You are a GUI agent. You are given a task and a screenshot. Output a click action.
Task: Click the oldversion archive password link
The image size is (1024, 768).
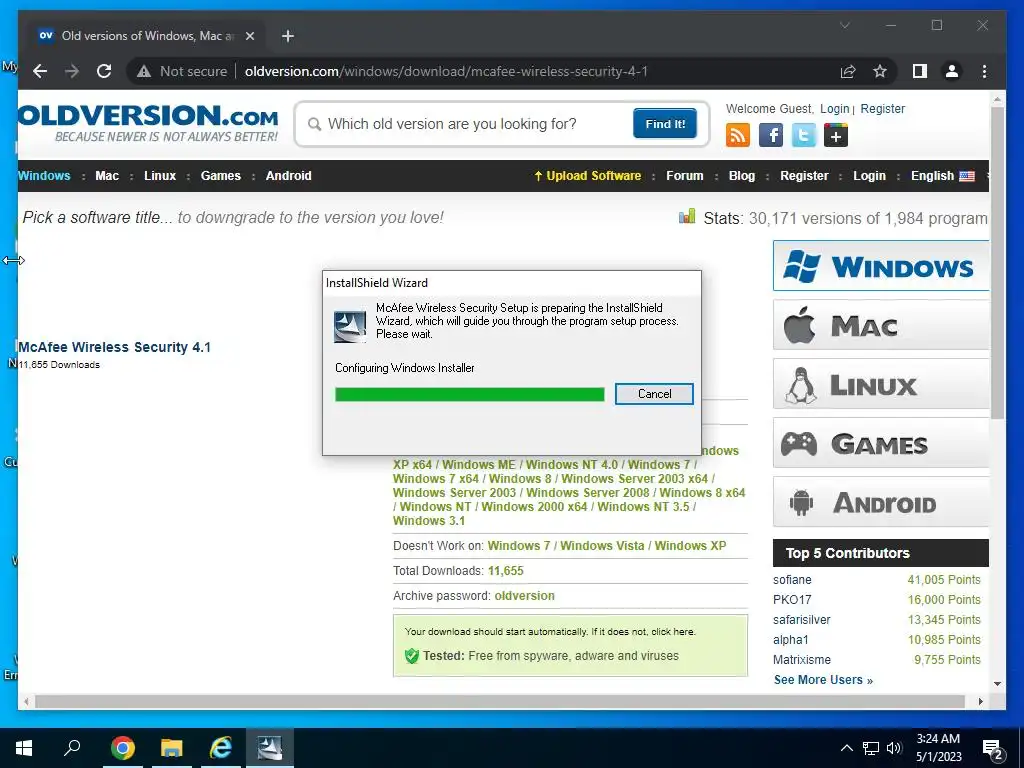click(x=524, y=596)
